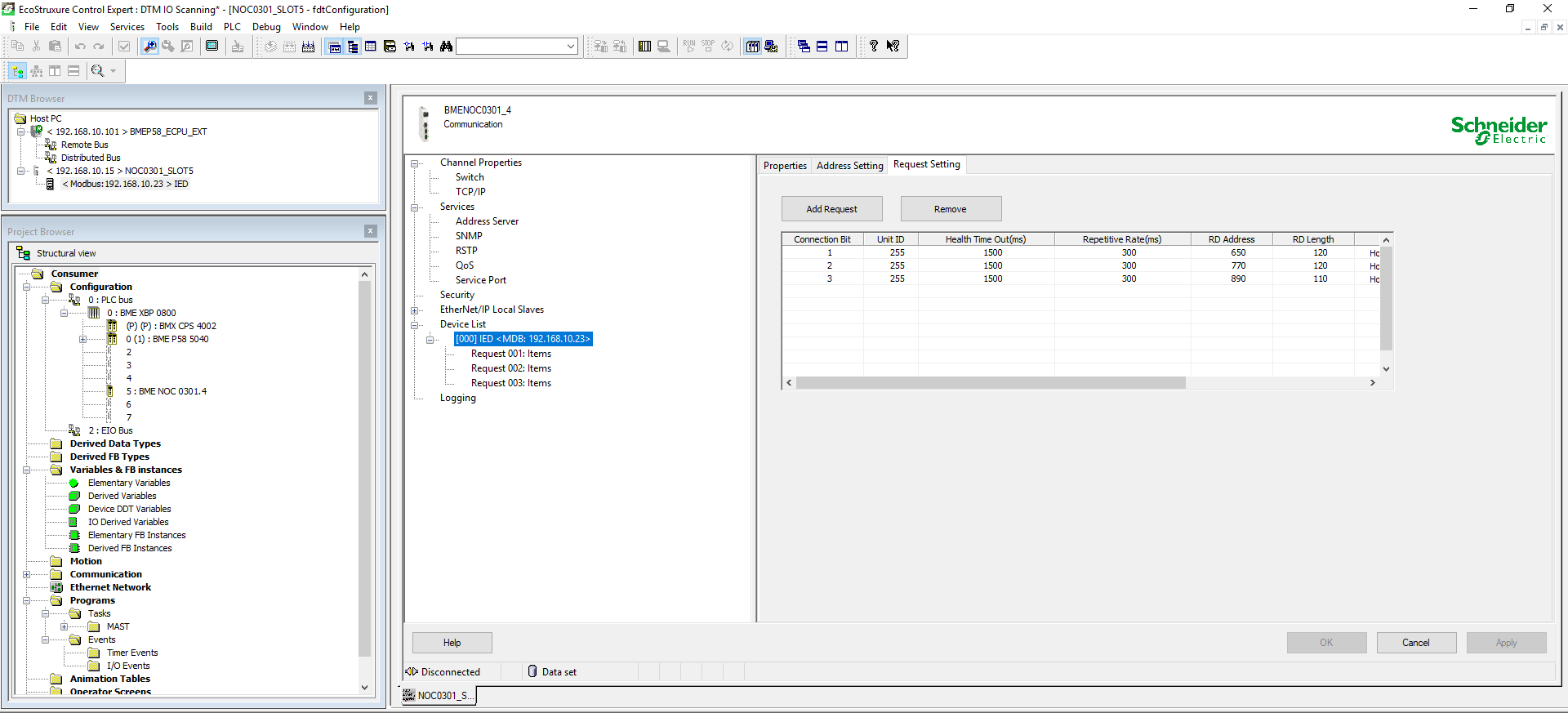Click the Paste clipboard icon
This screenshot has width=1568, height=713.
(x=55, y=47)
